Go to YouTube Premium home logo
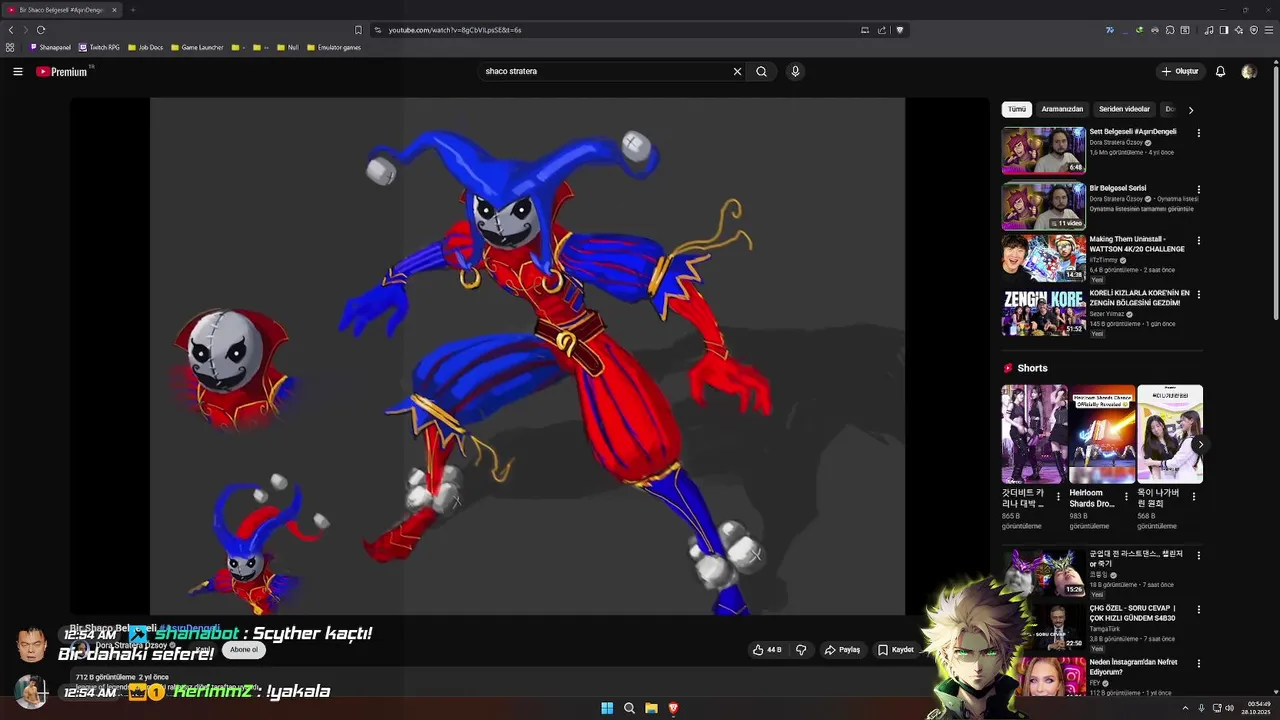The image size is (1280, 720). click(x=62, y=71)
